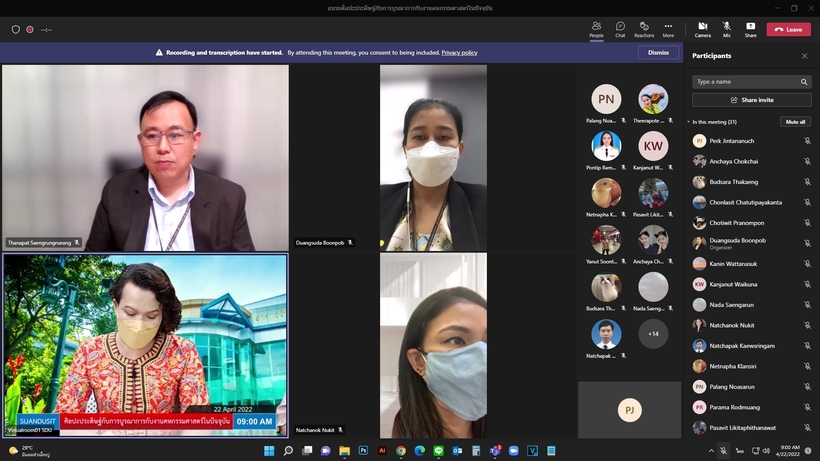Select participant Pasavit Likitaphithanawat in list
The image size is (820, 461).
pos(751,428)
